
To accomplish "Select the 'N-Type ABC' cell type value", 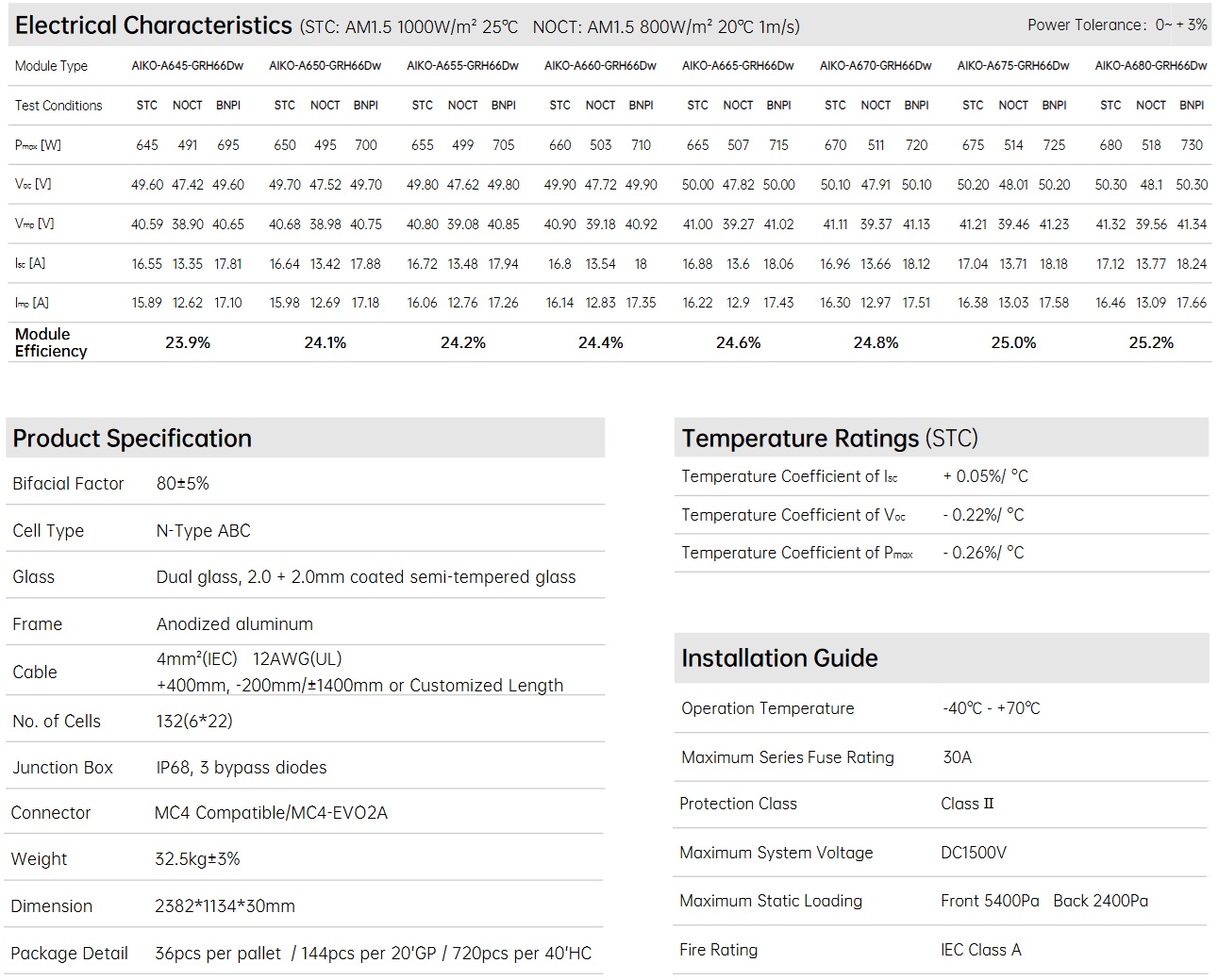I will [204, 531].
